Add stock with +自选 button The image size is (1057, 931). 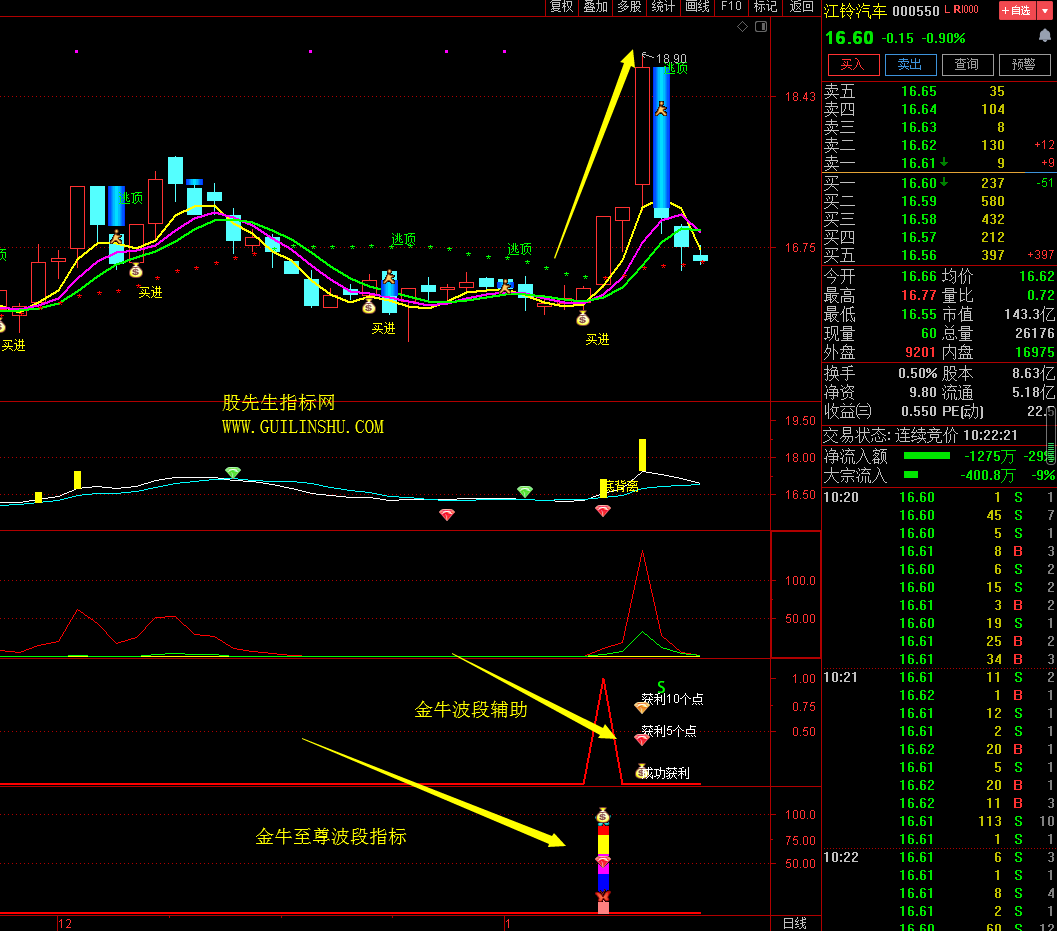click(1017, 11)
